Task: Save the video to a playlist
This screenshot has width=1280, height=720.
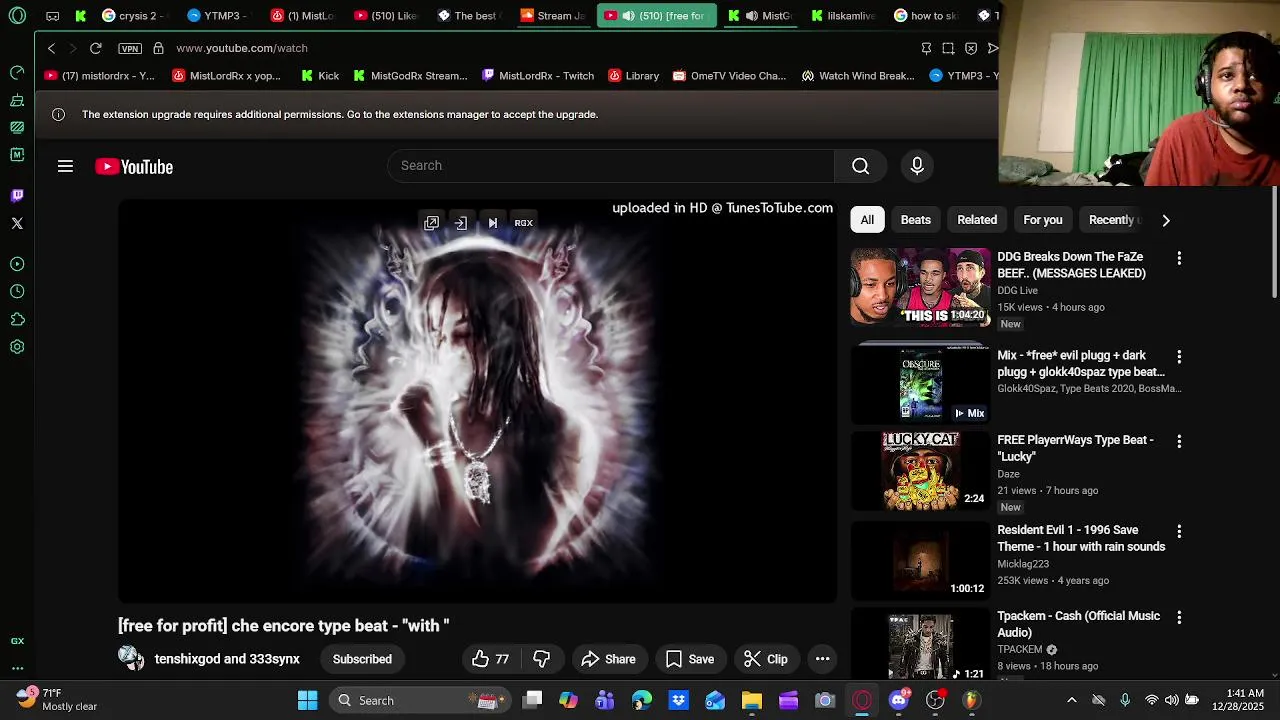Action: (x=690, y=659)
